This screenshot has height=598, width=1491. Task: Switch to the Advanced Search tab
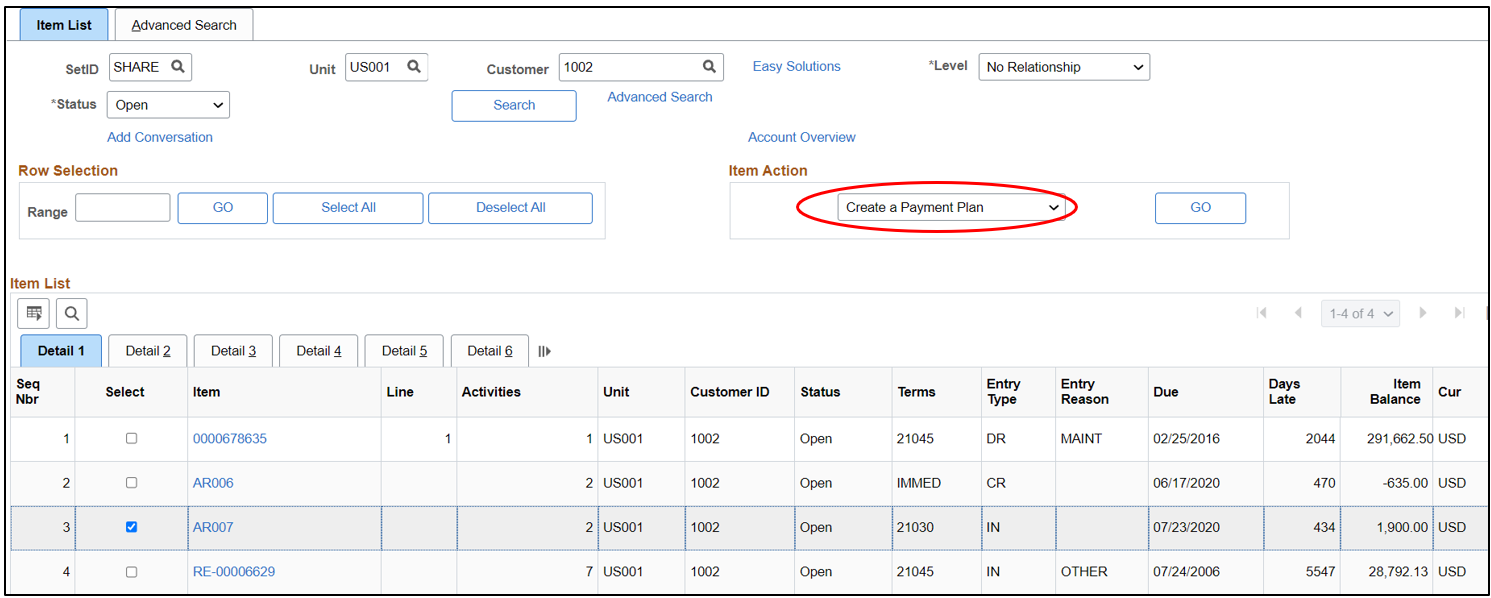pyautogui.click(x=184, y=25)
